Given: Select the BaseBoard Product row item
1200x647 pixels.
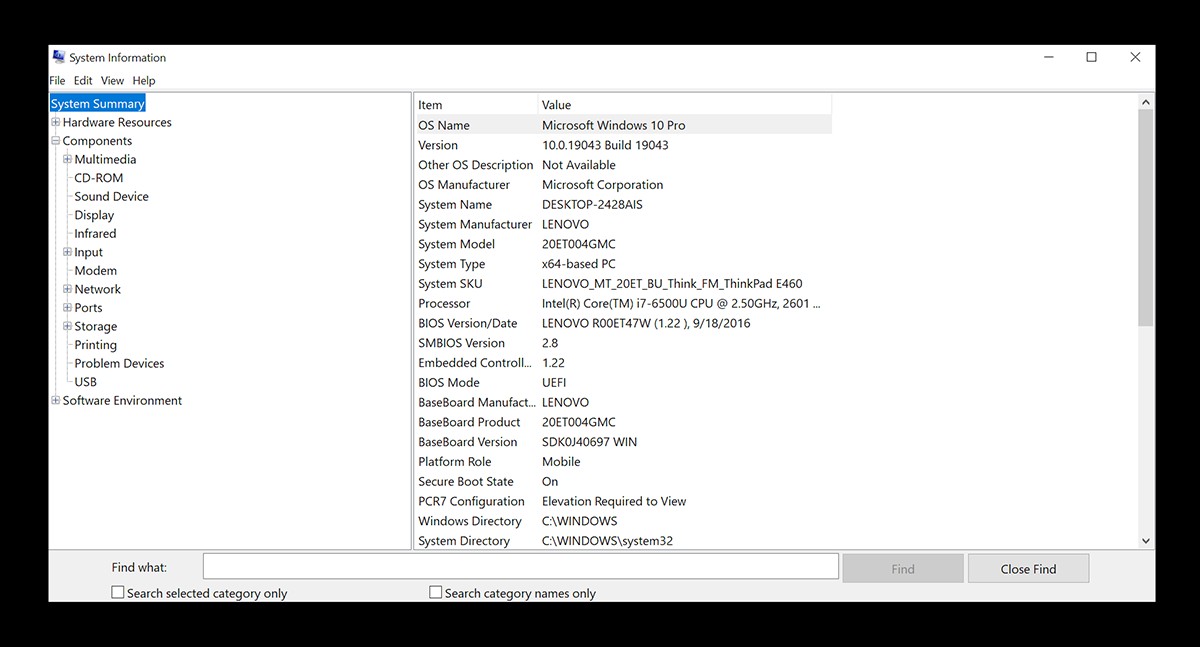Looking at the screenshot, I should tap(470, 422).
